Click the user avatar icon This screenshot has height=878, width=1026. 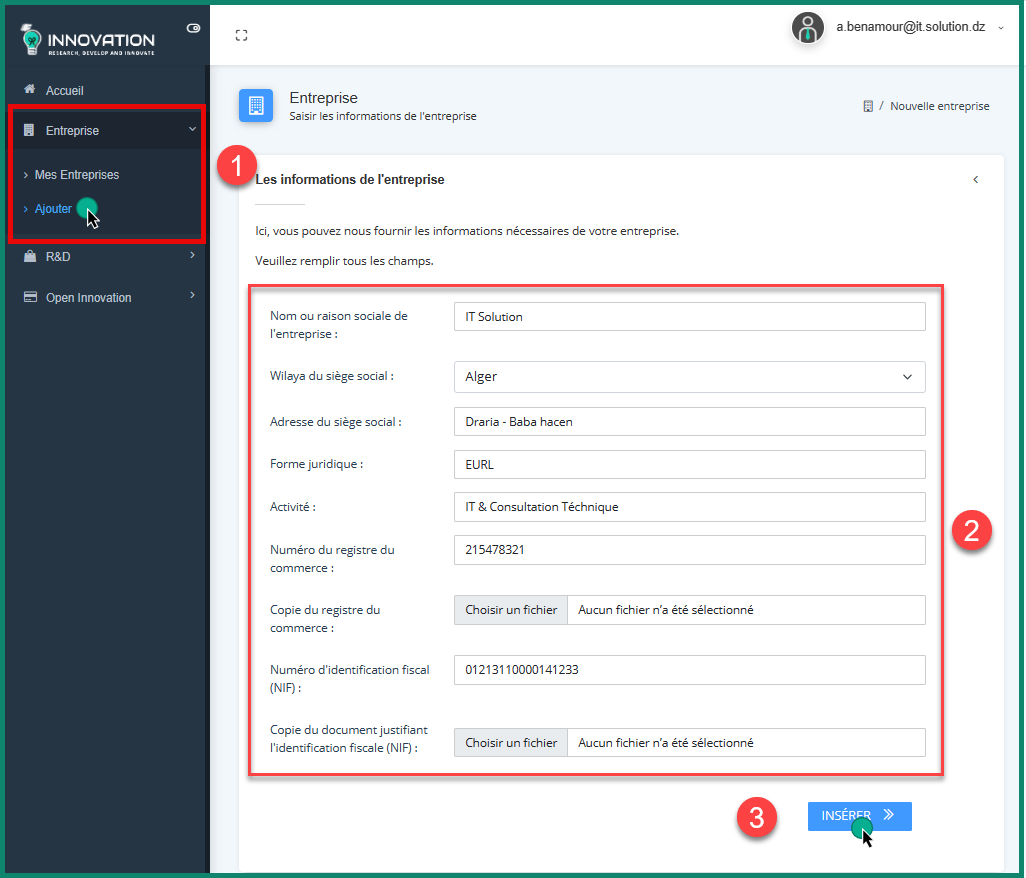(x=807, y=28)
